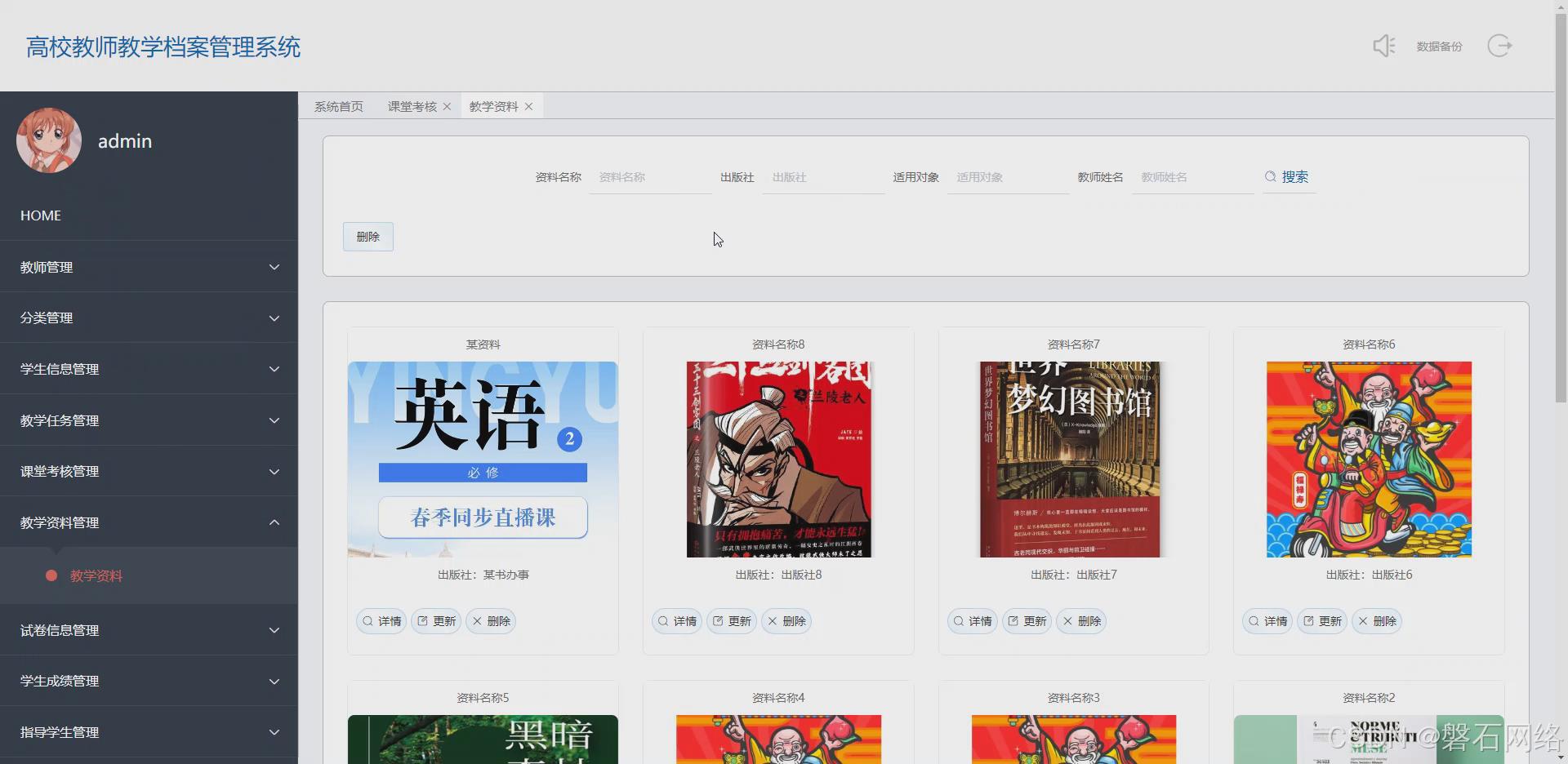Expand the 学生信息管理 menu
The width and height of the screenshot is (1568, 764).
149,369
